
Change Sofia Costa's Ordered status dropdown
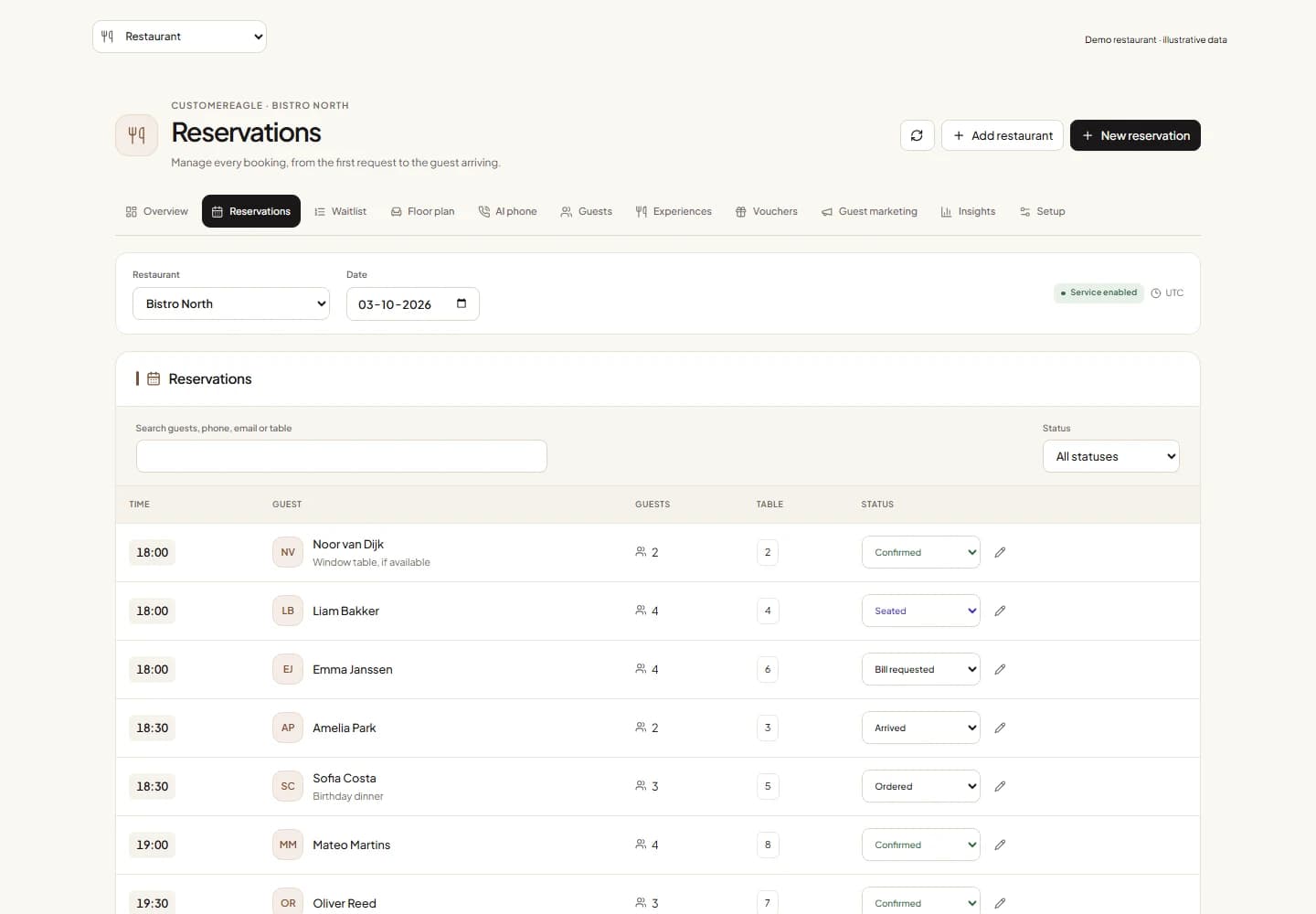(x=921, y=786)
